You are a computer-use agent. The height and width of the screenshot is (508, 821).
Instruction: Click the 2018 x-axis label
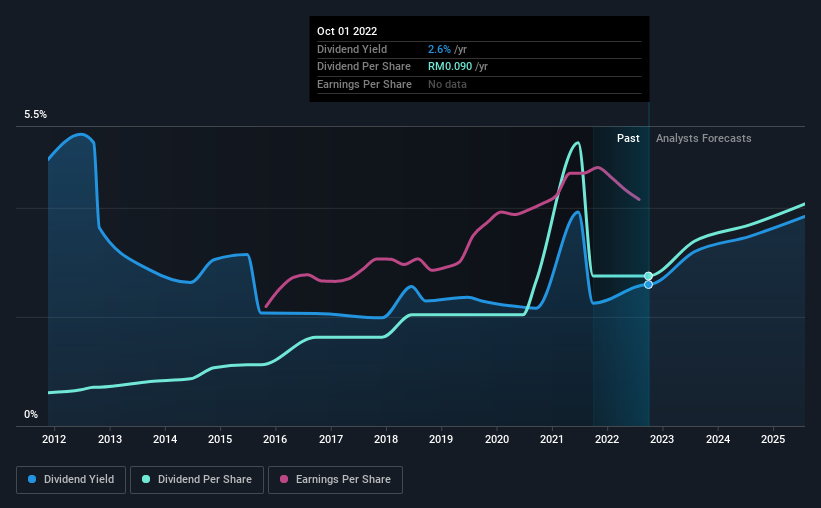386,439
